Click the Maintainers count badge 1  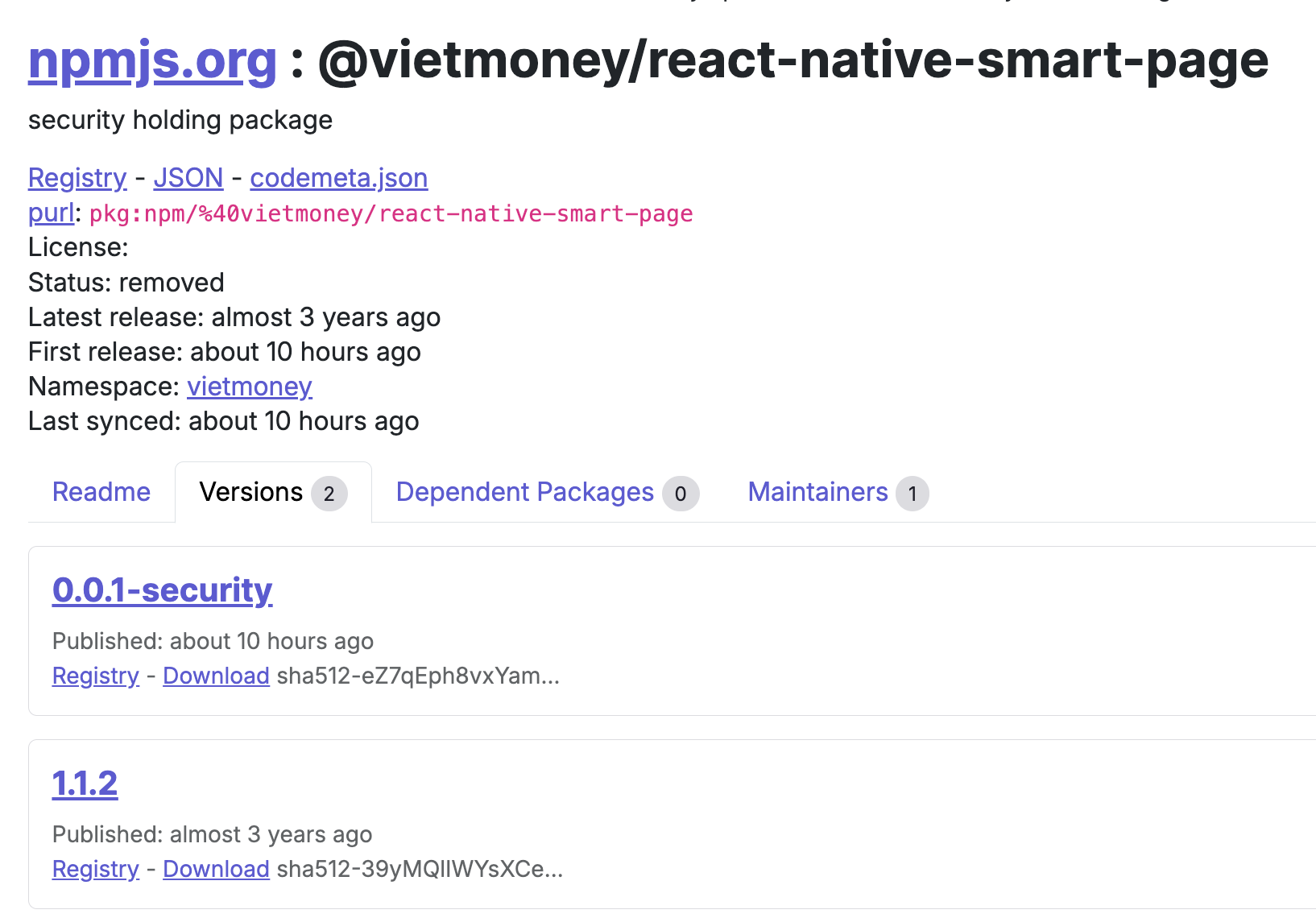coord(913,494)
